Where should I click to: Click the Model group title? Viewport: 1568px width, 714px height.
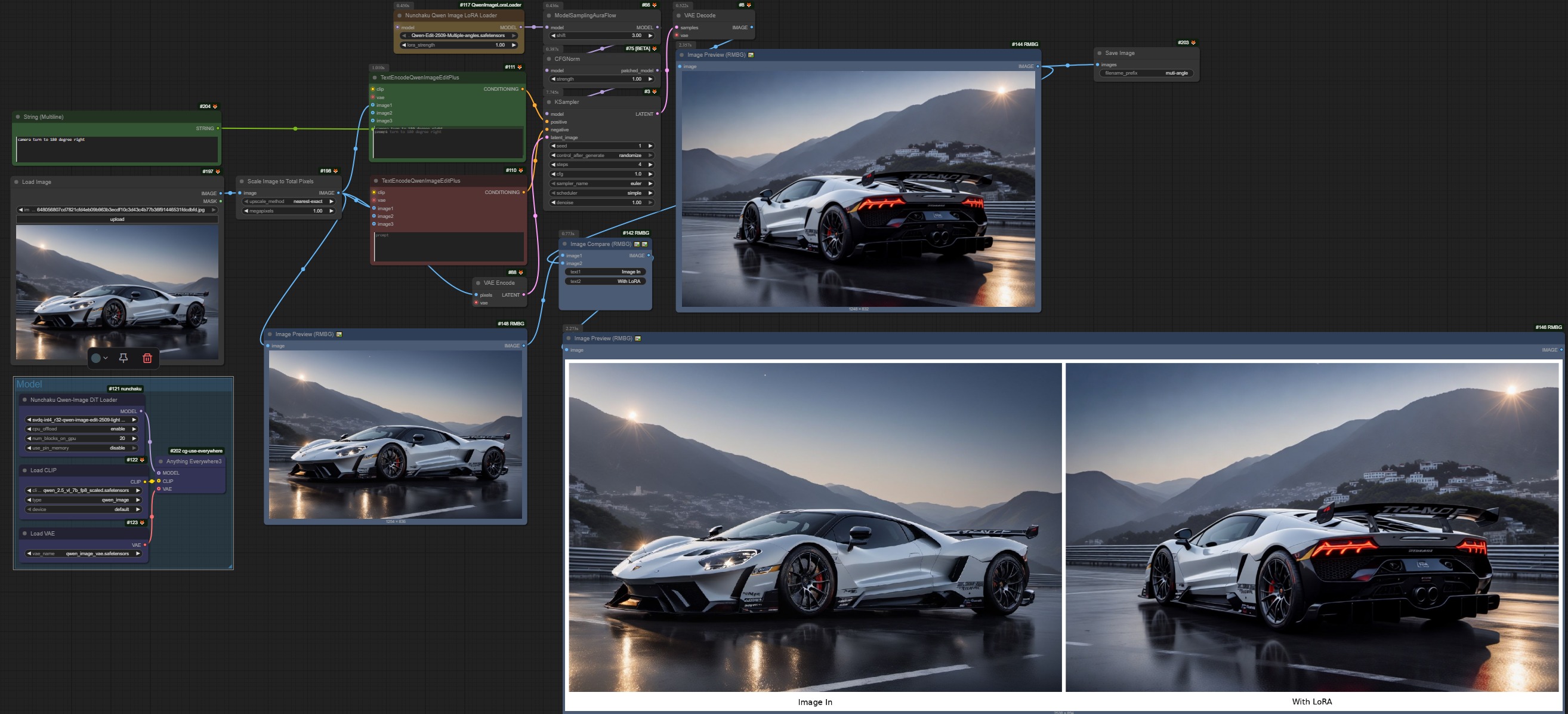(x=29, y=384)
